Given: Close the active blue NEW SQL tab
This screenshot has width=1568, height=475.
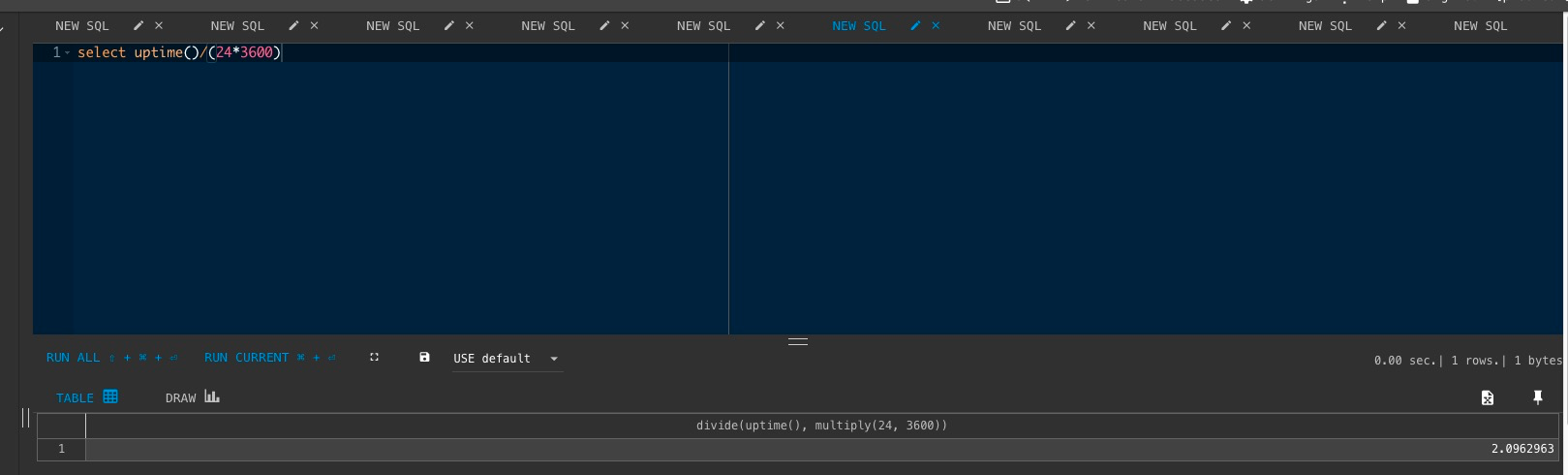Looking at the screenshot, I should (x=936, y=26).
